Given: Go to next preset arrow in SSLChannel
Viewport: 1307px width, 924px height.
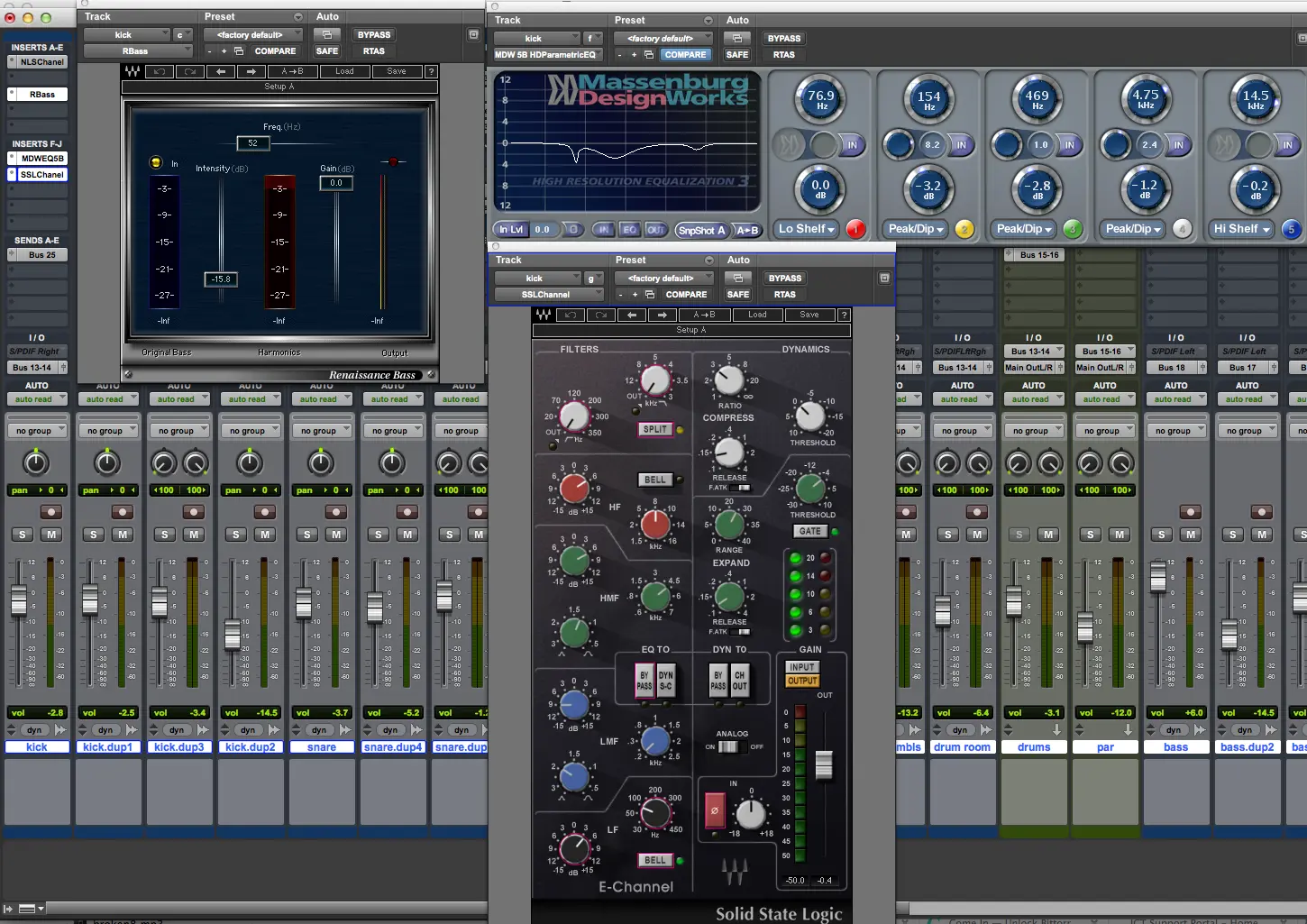Looking at the screenshot, I should (663, 315).
